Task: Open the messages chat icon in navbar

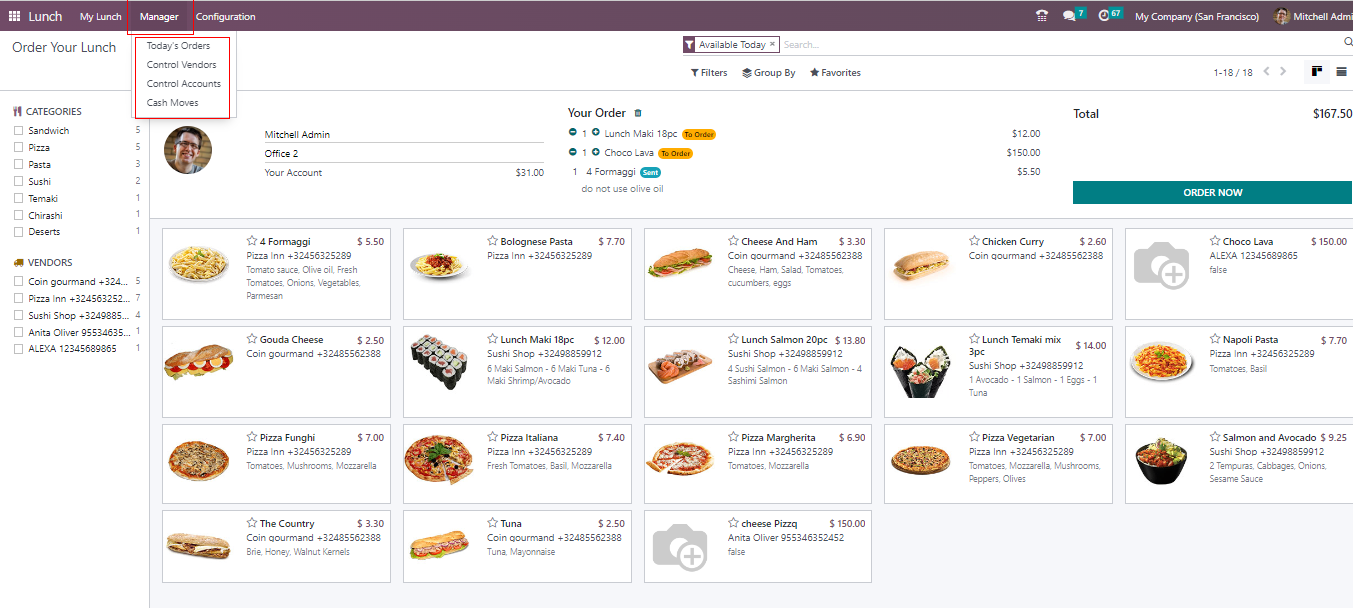Action: (x=1069, y=16)
